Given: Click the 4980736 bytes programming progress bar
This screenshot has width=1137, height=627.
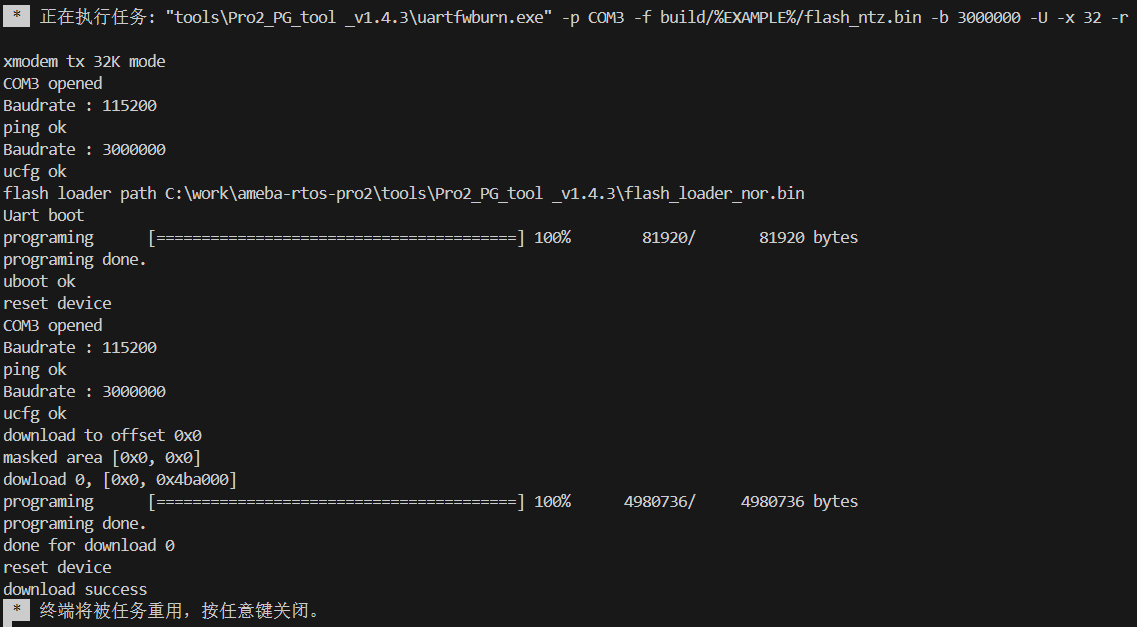Looking at the screenshot, I should (336, 501).
